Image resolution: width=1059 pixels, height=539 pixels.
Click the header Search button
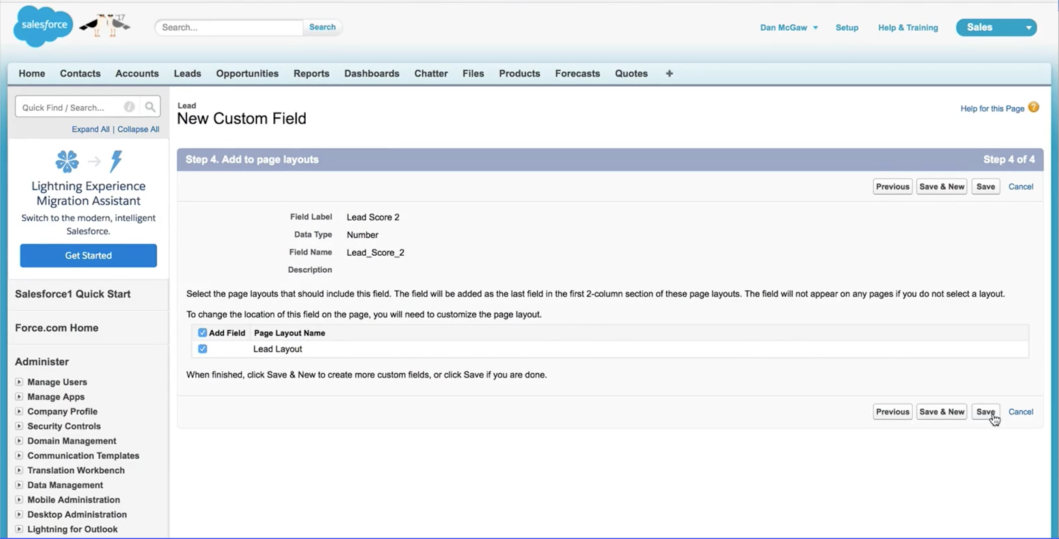click(x=322, y=27)
